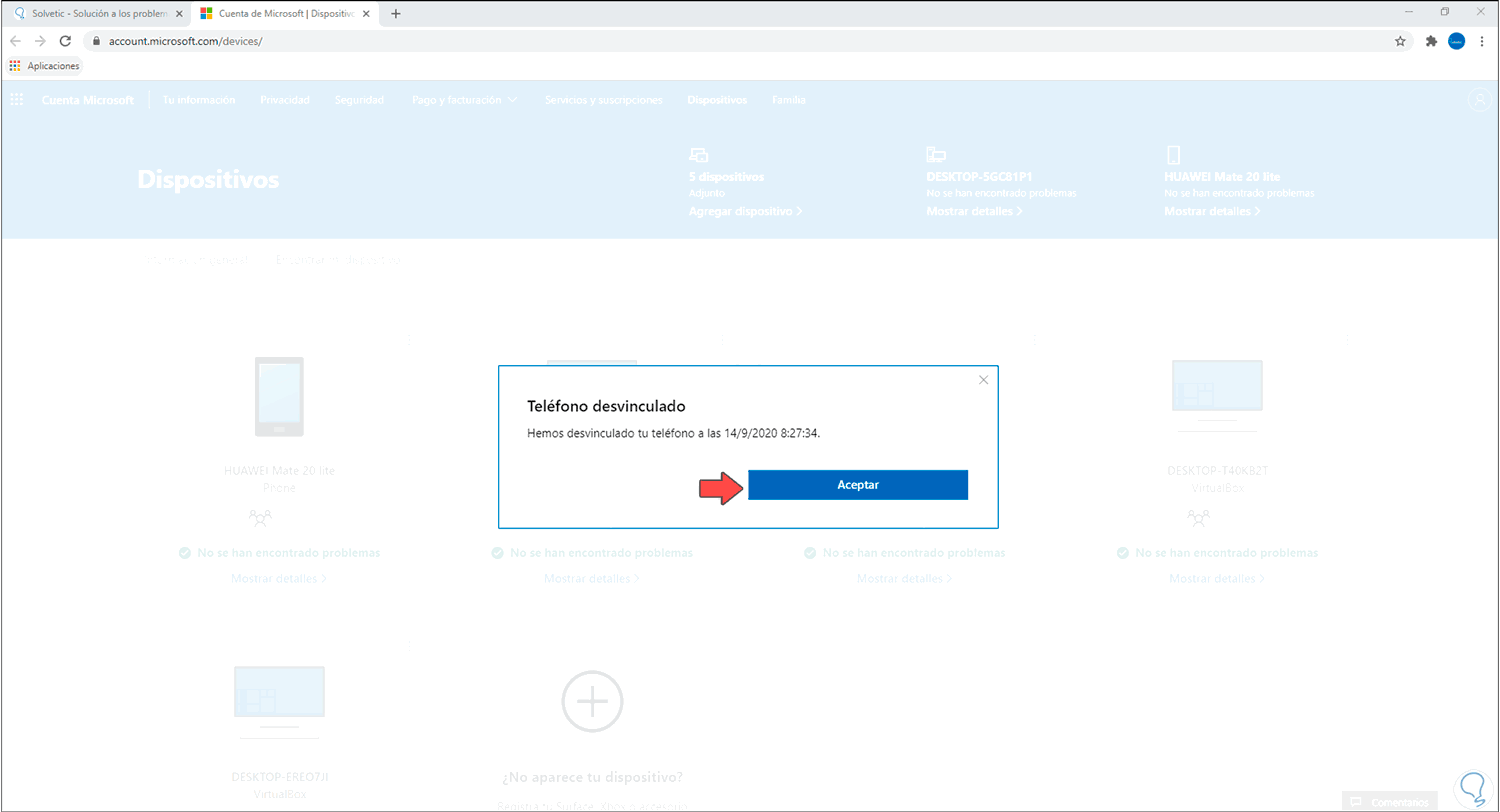Expand the Pago y facturación dropdown
Screen dimensions: 1500x812
(x=464, y=100)
